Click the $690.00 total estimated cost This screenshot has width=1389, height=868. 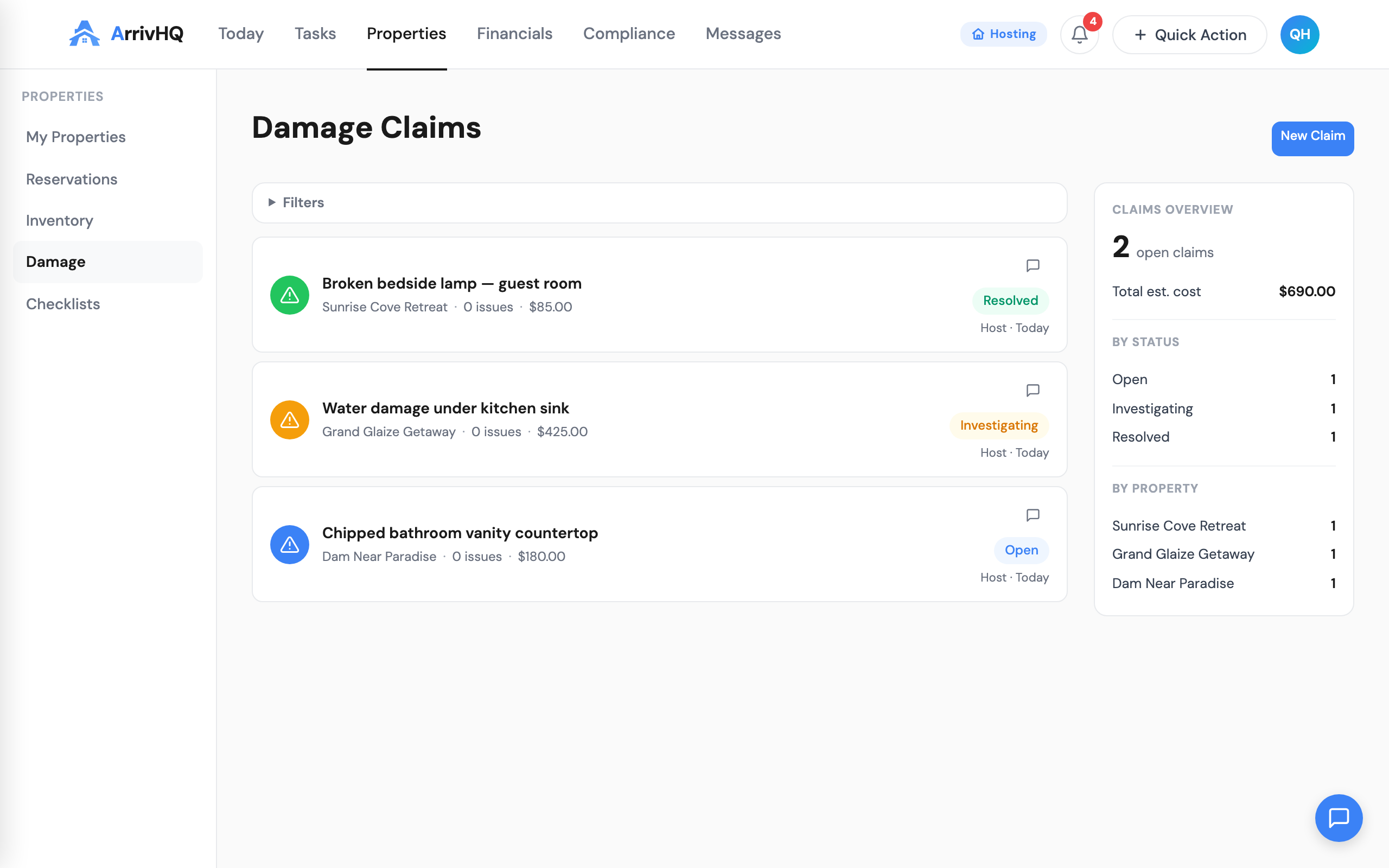click(x=1307, y=292)
